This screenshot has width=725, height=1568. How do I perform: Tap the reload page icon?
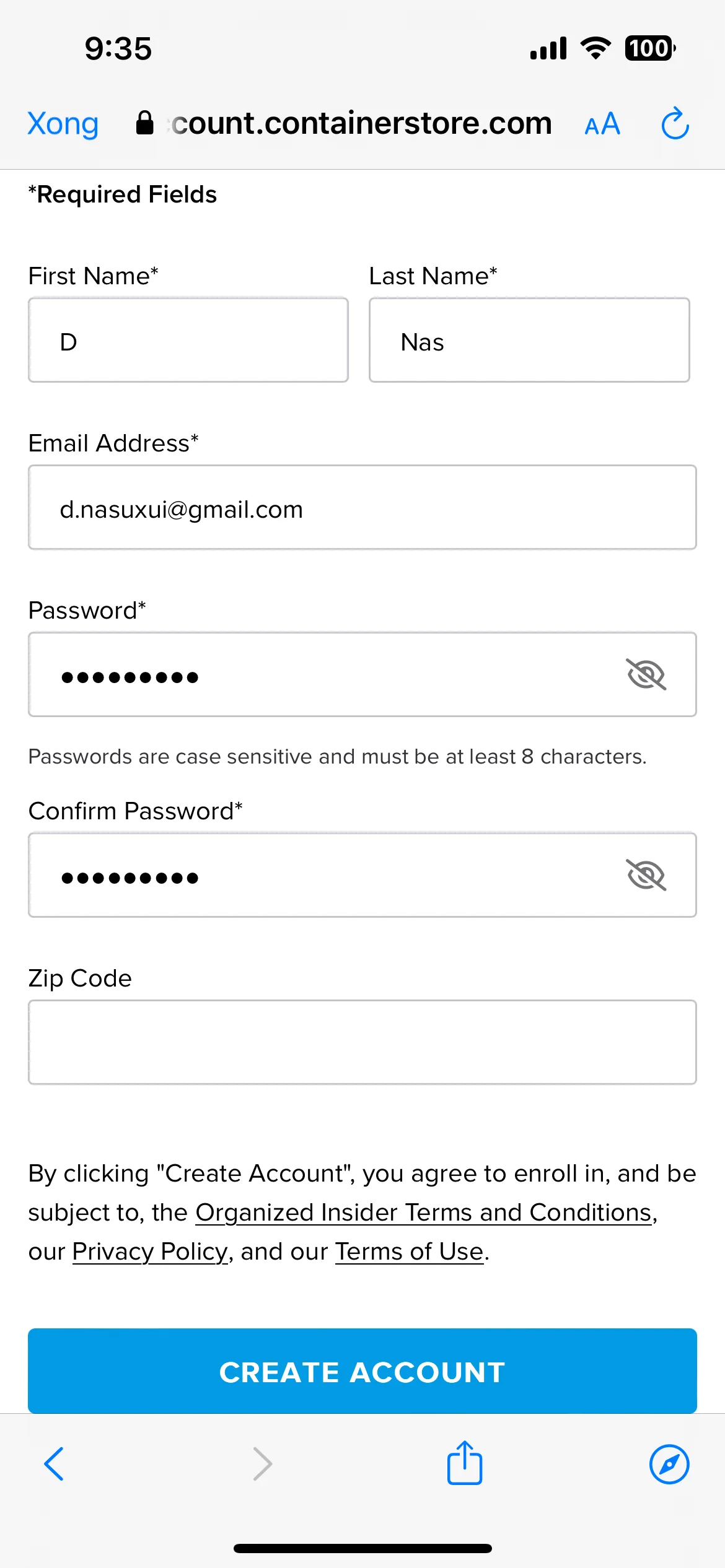tap(675, 123)
